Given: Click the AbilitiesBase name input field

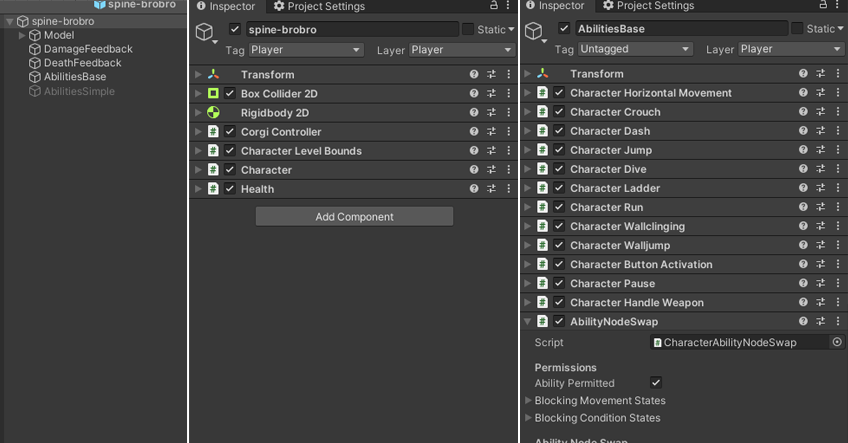Looking at the screenshot, I should [680, 29].
